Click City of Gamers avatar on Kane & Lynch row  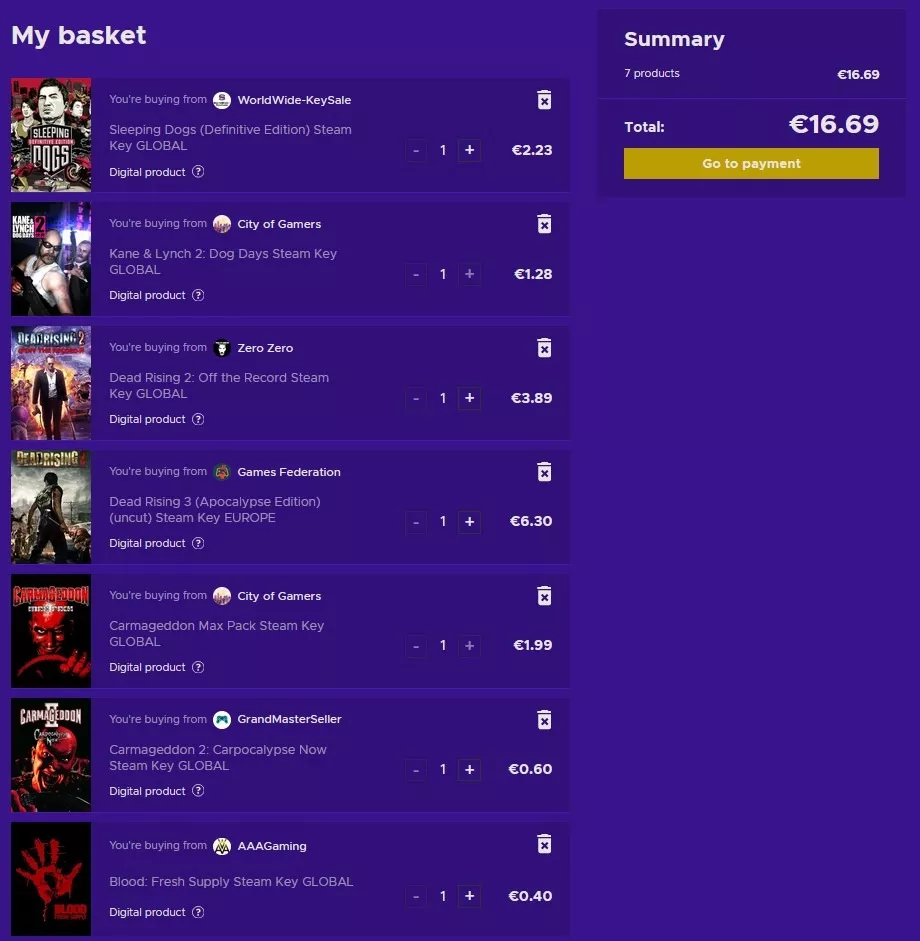222,224
